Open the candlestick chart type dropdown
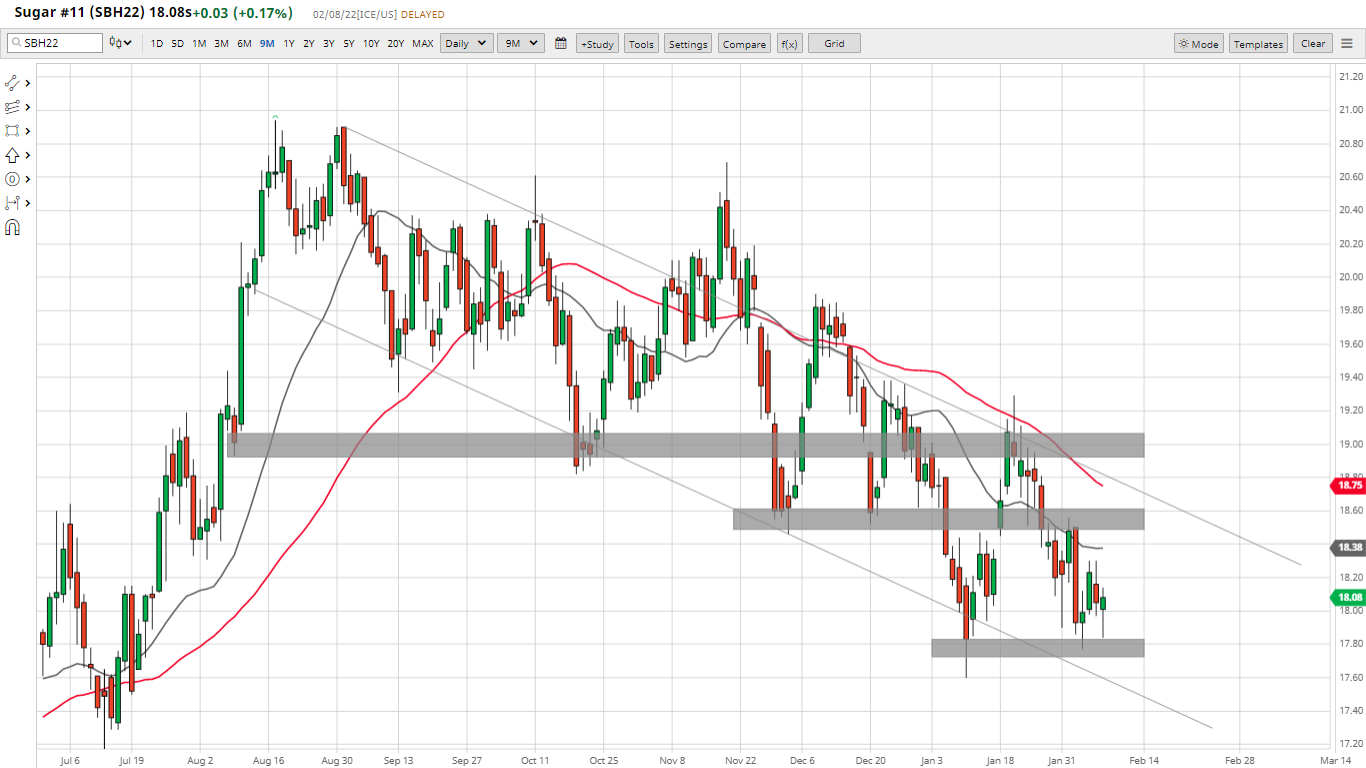1366x768 pixels. click(121, 43)
